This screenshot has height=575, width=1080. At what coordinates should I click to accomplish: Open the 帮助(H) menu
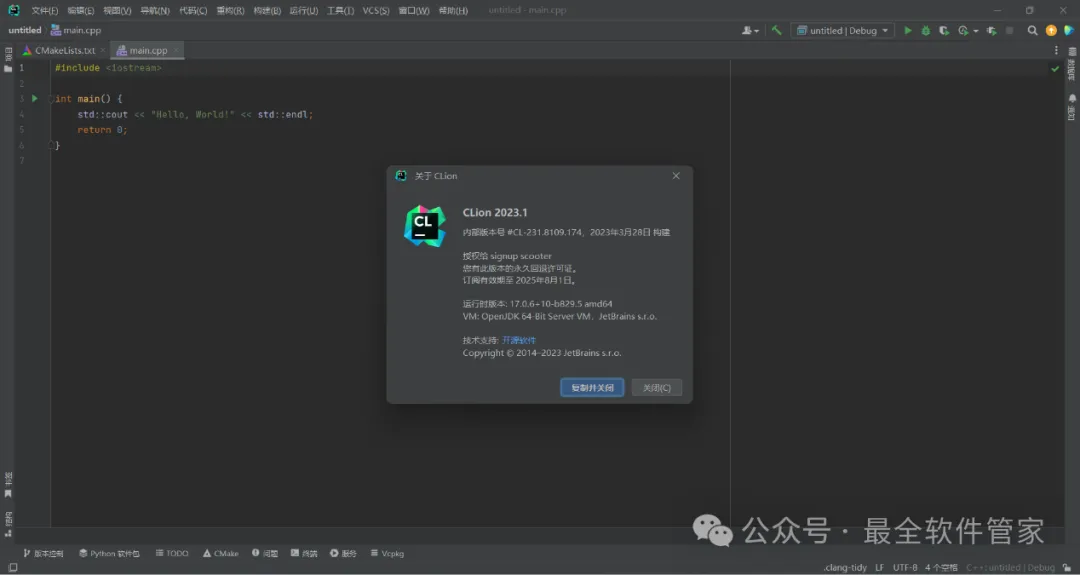[453, 10]
